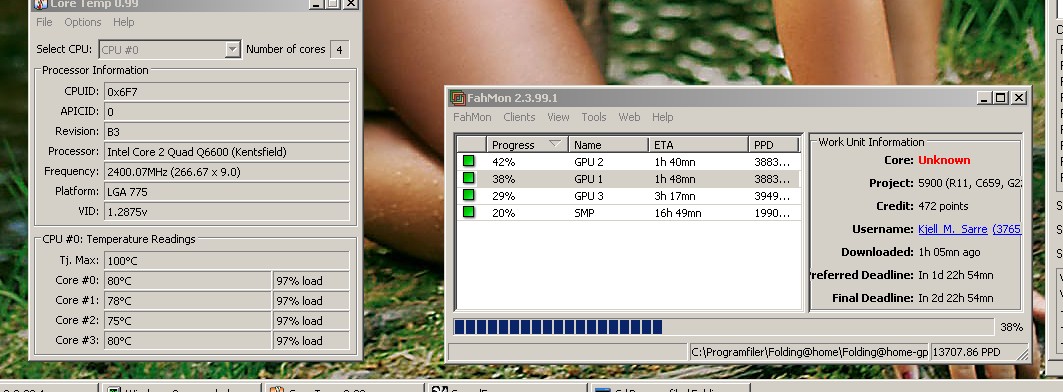This screenshot has height=392, width=1063.
Task: Open the Web menu in FahMon
Action: click(629, 117)
